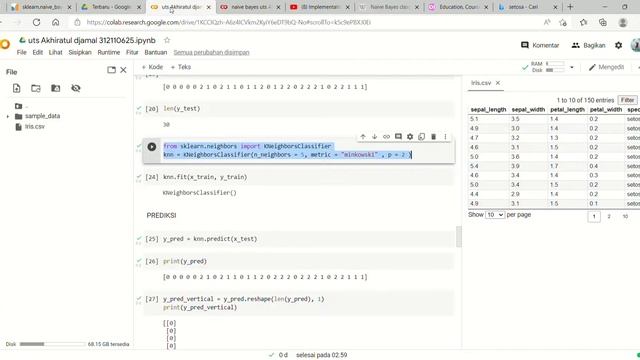This screenshot has width=640, height=360.
Task: Open the Lihat menu
Action: click(x=56, y=52)
